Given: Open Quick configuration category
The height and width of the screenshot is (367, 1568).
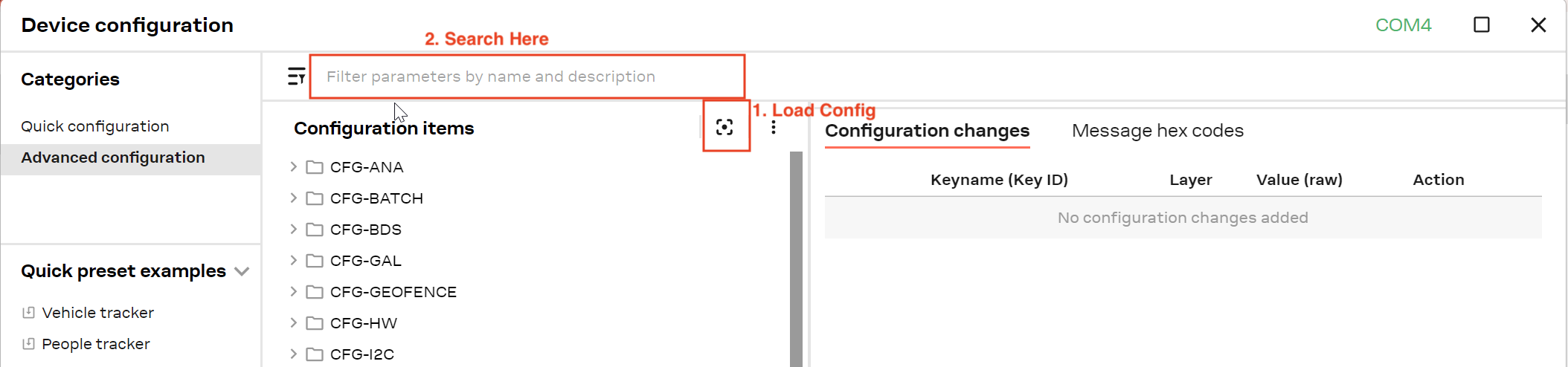Looking at the screenshot, I should coord(95,126).
